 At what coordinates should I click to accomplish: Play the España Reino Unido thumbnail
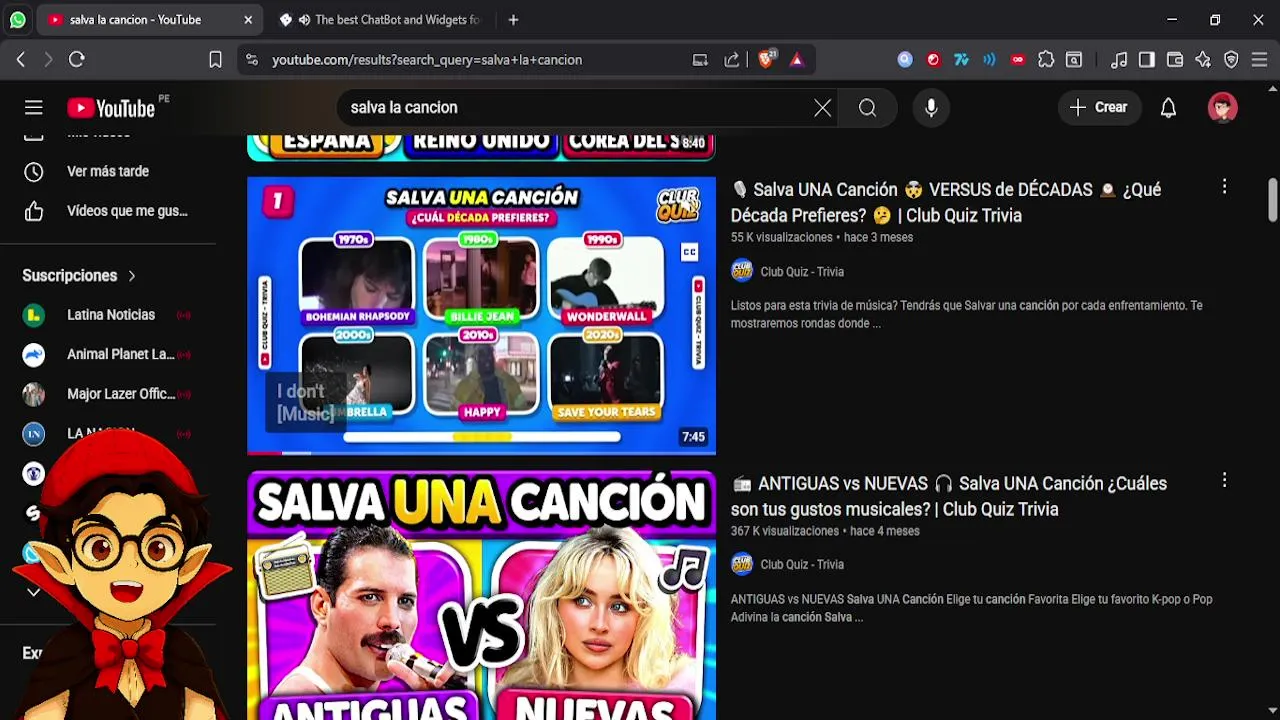[481, 147]
